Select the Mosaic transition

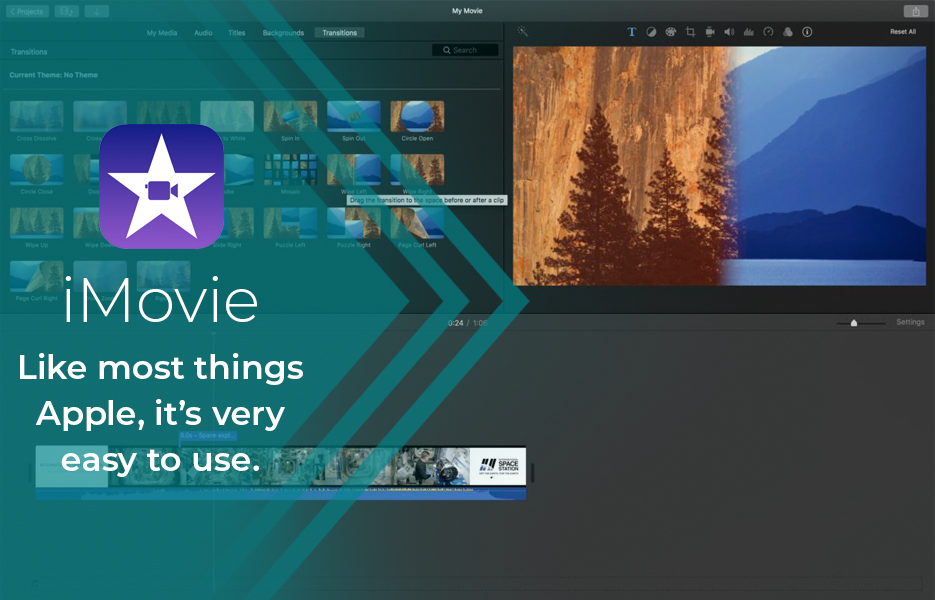pyautogui.click(x=290, y=170)
